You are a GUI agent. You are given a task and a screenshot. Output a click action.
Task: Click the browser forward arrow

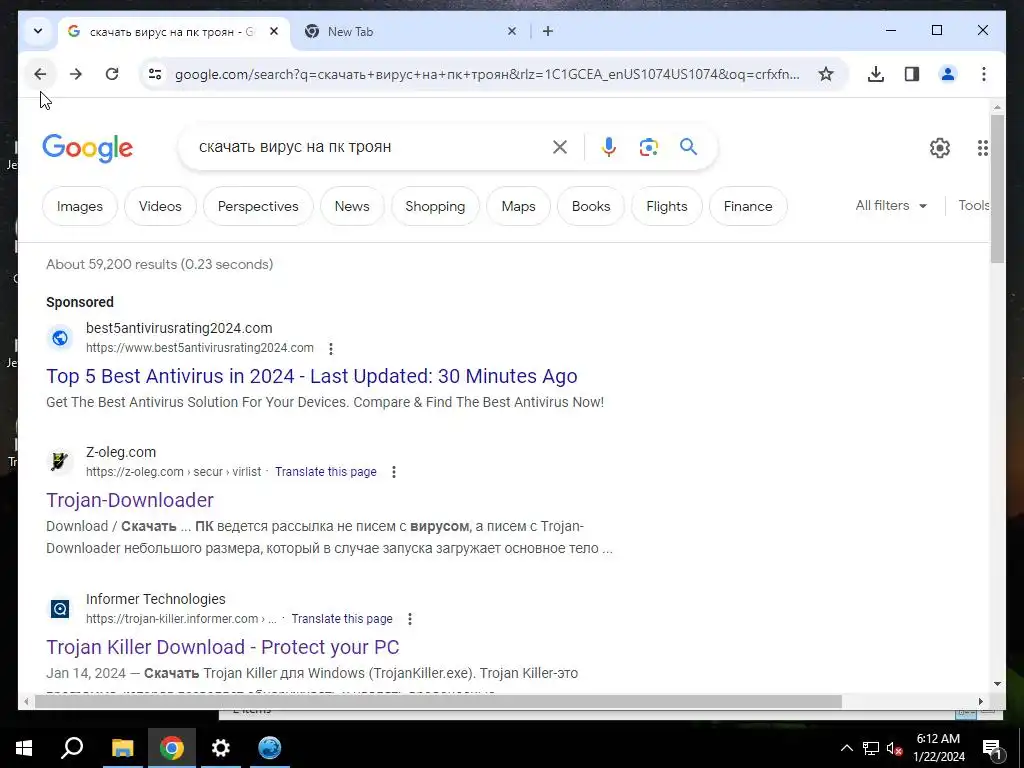(76, 74)
